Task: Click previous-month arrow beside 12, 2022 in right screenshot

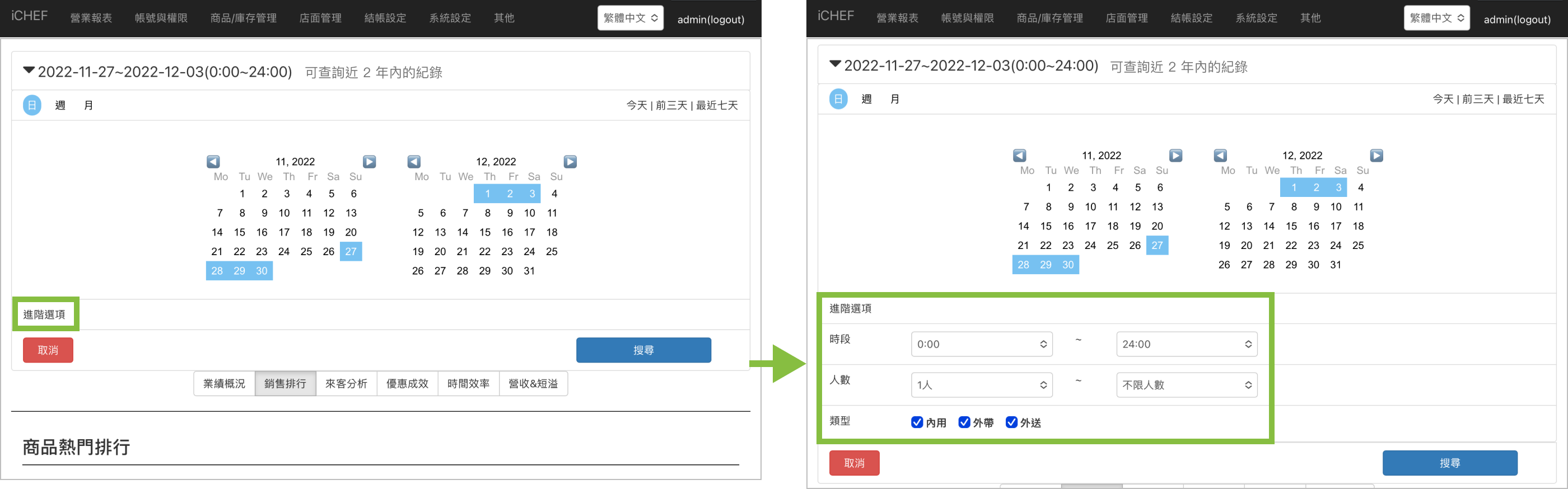Action: pos(1220,156)
